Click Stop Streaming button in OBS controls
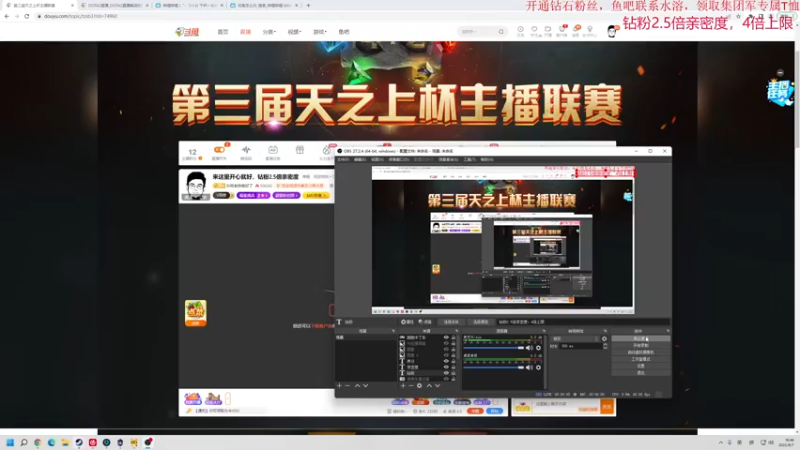This screenshot has width=800, height=450. 641,339
